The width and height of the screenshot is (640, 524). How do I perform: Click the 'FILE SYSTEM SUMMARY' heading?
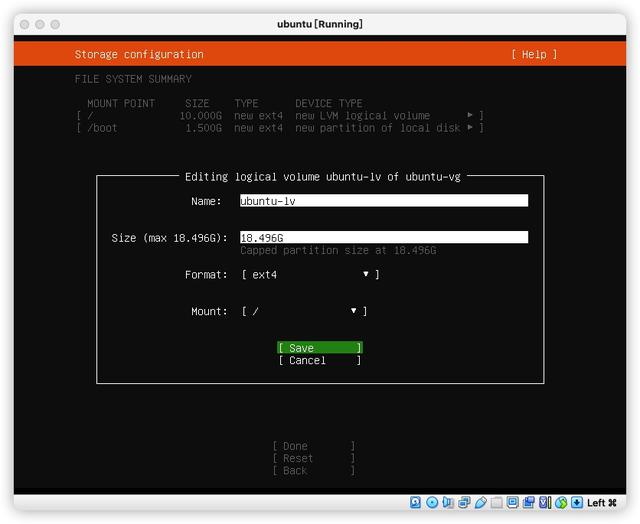133,79
